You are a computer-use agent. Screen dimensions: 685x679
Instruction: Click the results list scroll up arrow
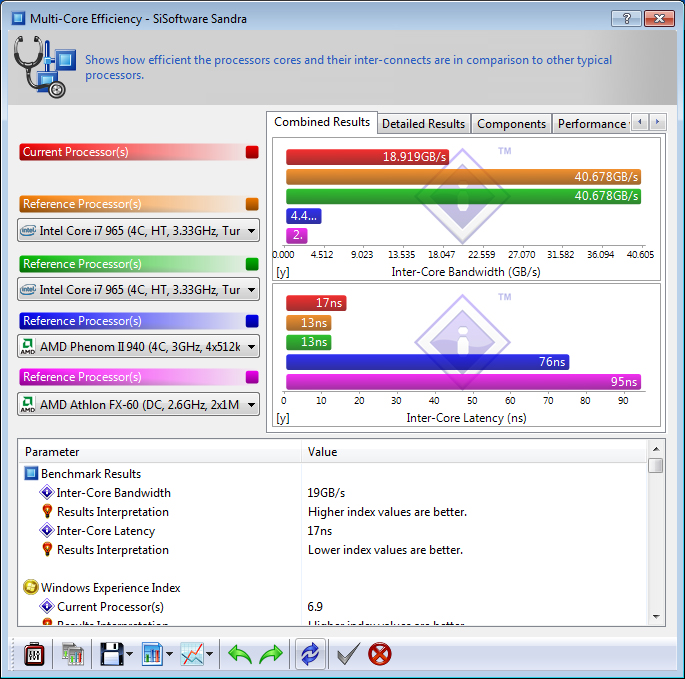pyautogui.click(x=656, y=449)
